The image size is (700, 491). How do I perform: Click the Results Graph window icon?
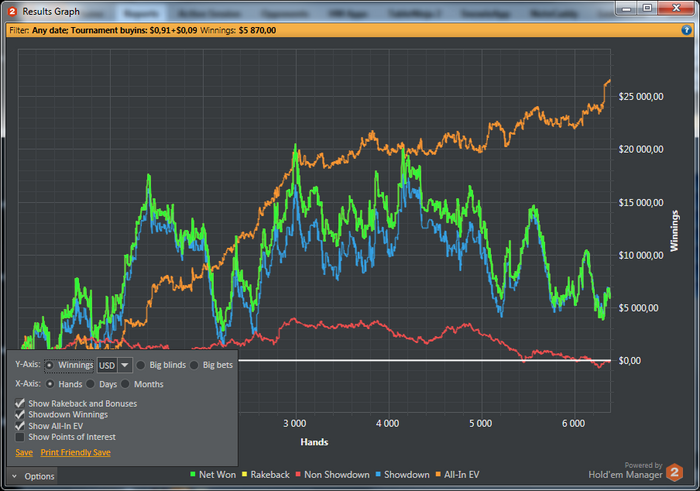click(12, 10)
